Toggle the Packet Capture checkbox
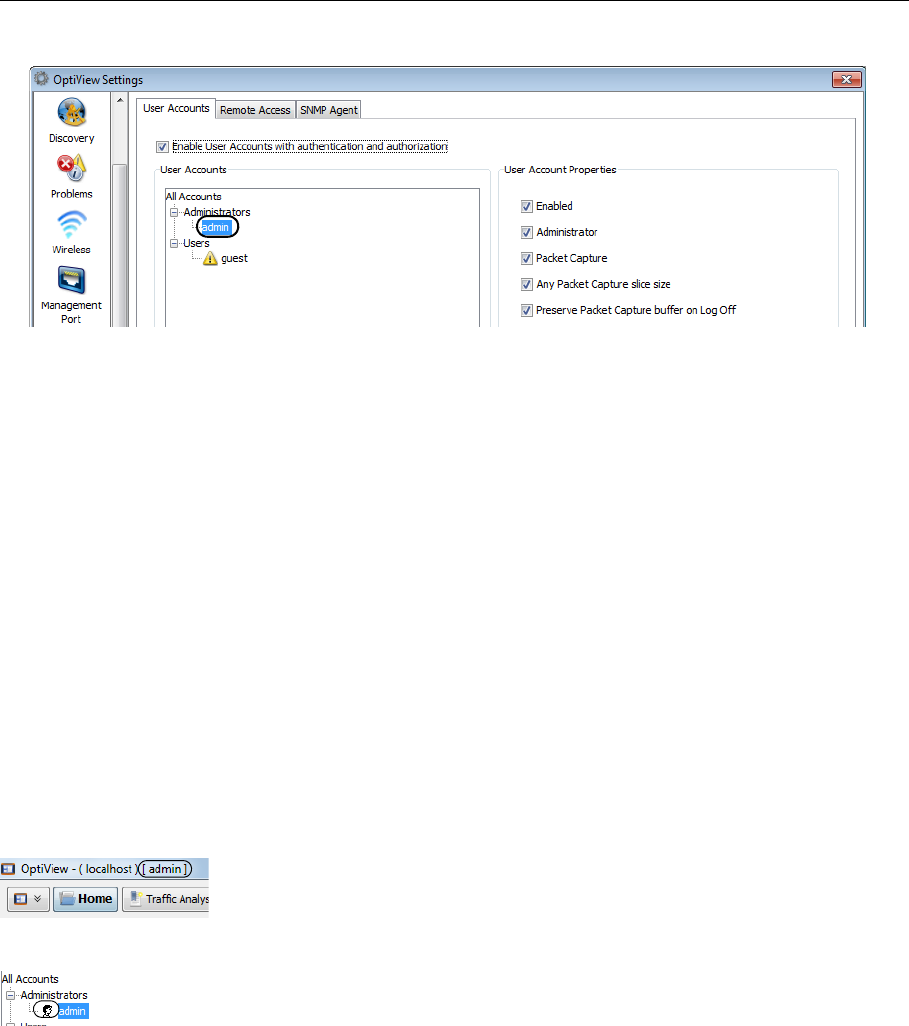The width and height of the screenshot is (909, 1026). point(527,258)
